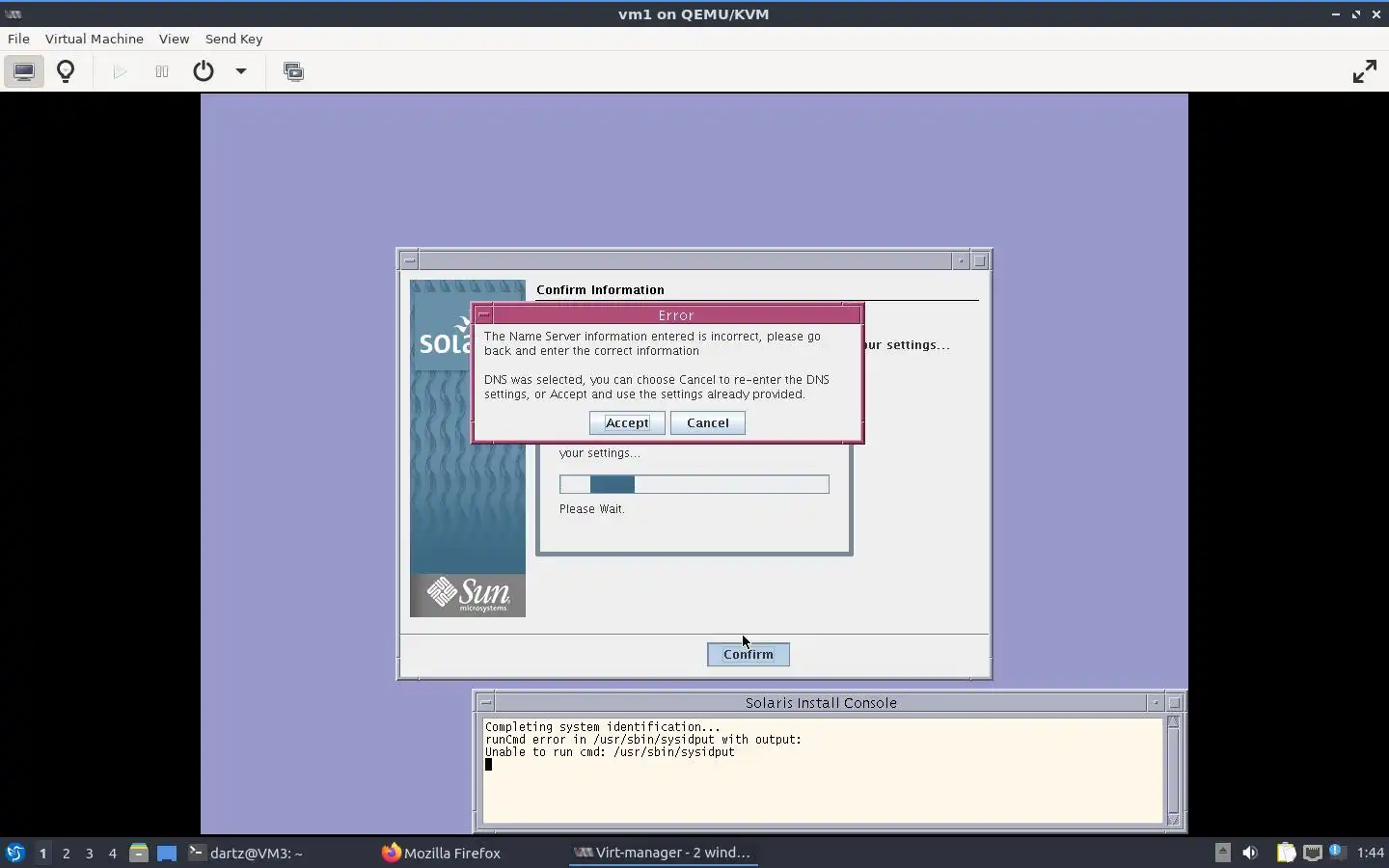
Task: Minimize the Solaris Install Console window
Action: pos(1156,702)
